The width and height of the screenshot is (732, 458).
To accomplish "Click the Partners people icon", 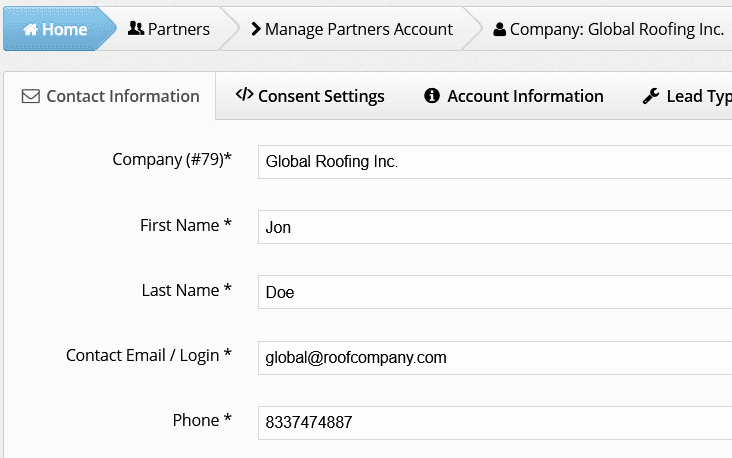I will point(136,28).
